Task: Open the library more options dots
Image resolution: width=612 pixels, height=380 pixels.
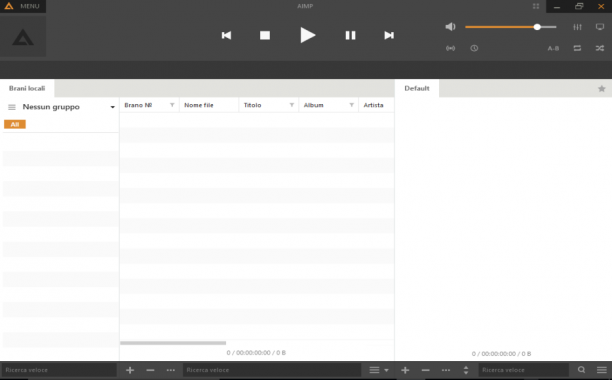Action: (171, 370)
